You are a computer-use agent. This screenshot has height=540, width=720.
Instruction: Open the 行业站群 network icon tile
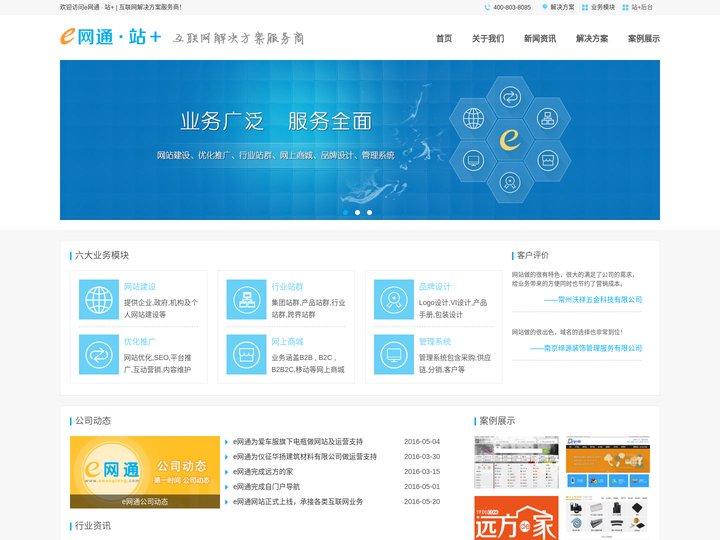tap(246, 299)
